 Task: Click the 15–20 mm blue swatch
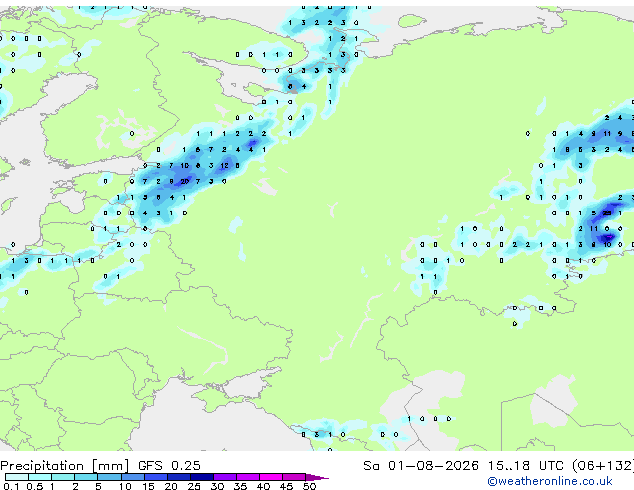155,477
